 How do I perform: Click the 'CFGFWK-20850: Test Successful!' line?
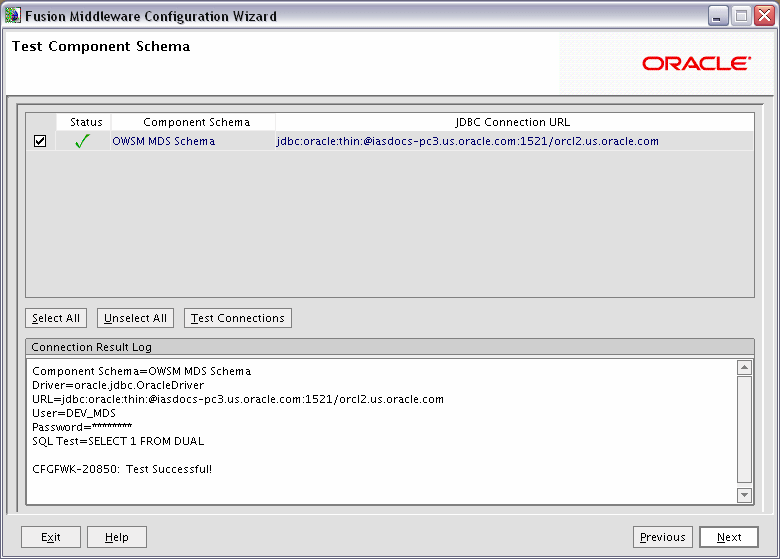click(x=122, y=469)
